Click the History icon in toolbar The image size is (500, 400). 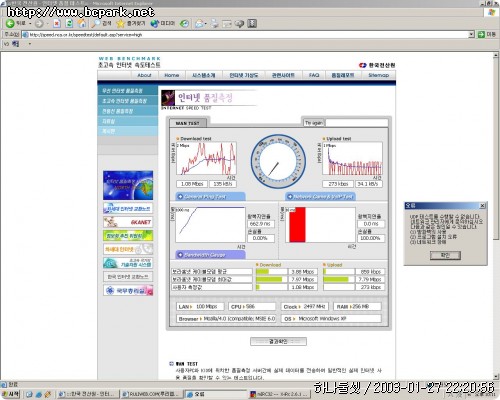(x=184, y=23)
